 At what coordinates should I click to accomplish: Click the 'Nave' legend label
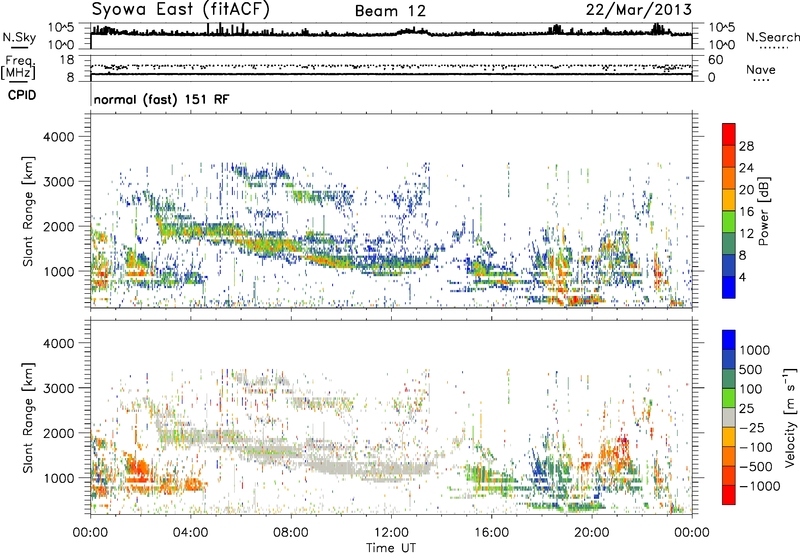pyautogui.click(x=761, y=69)
